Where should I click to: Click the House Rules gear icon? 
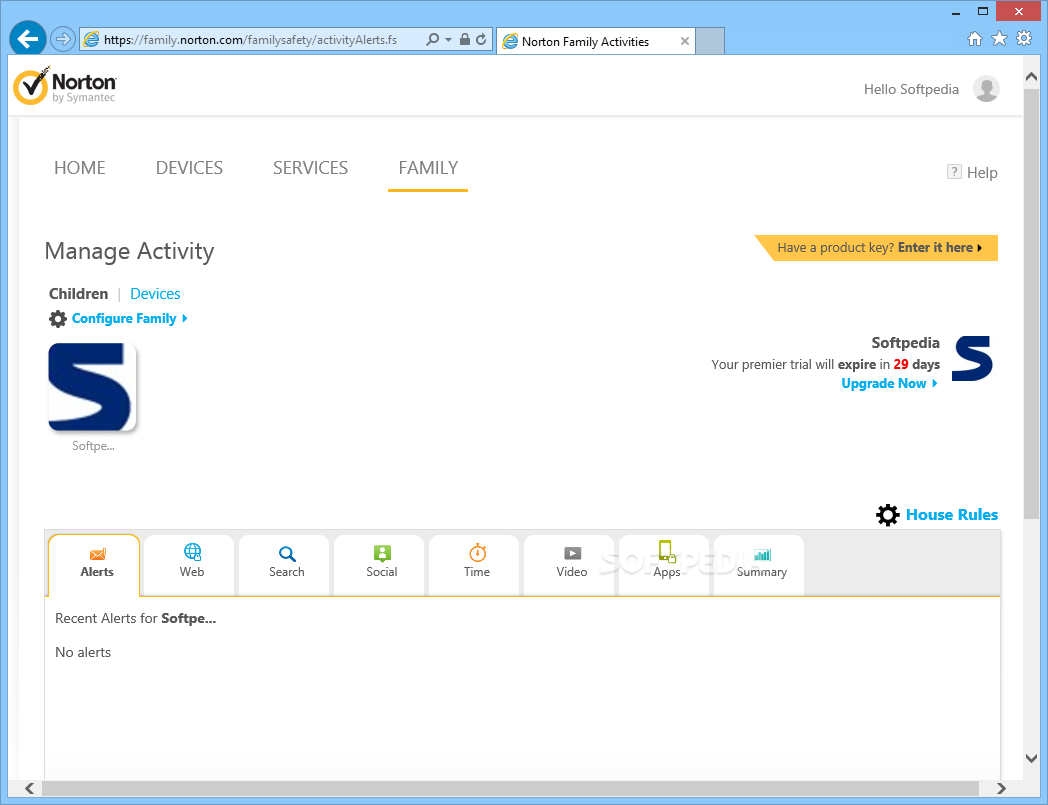click(x=888, y=515)
